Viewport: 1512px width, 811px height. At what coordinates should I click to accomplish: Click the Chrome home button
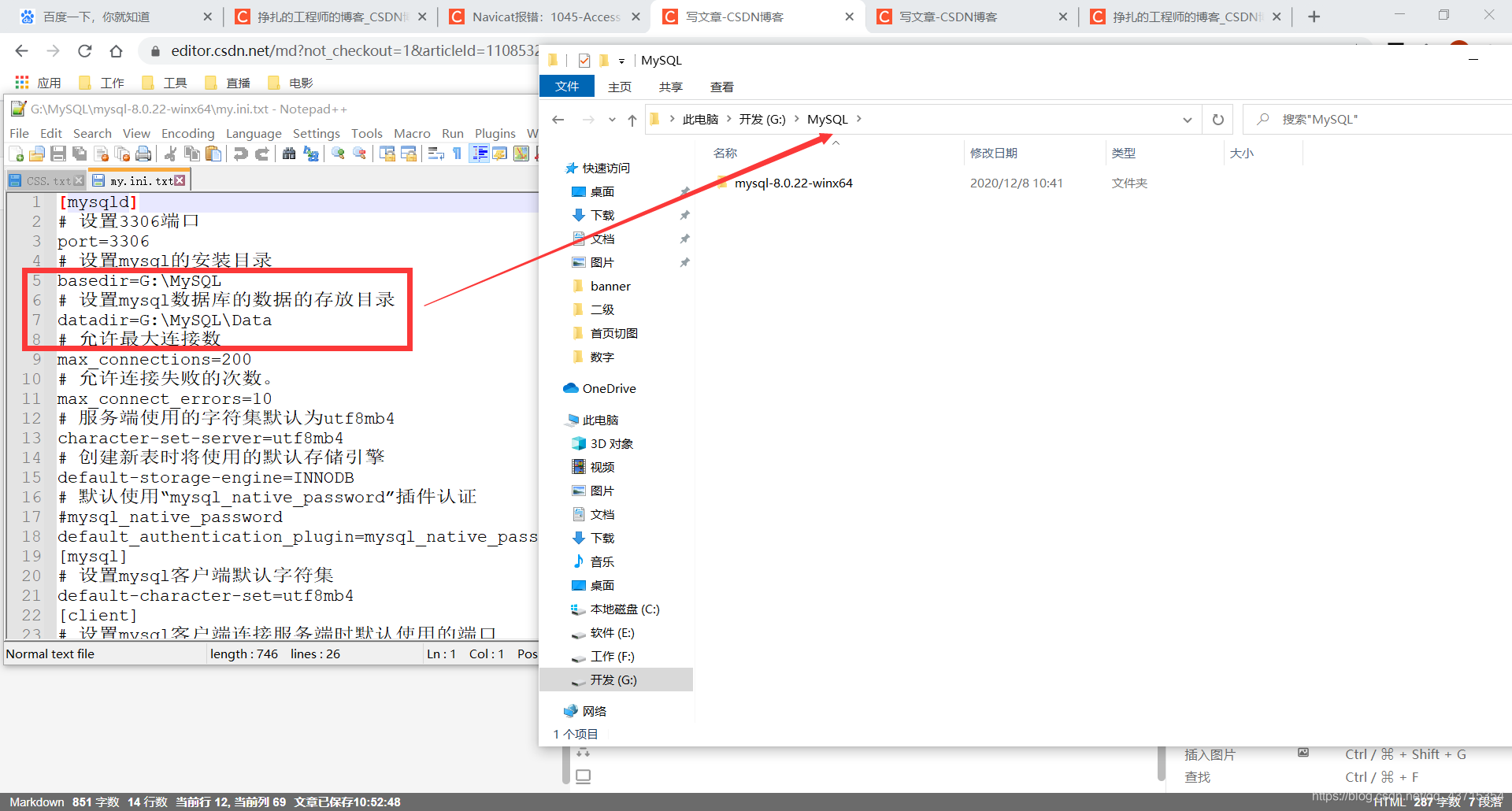[116, 51]
